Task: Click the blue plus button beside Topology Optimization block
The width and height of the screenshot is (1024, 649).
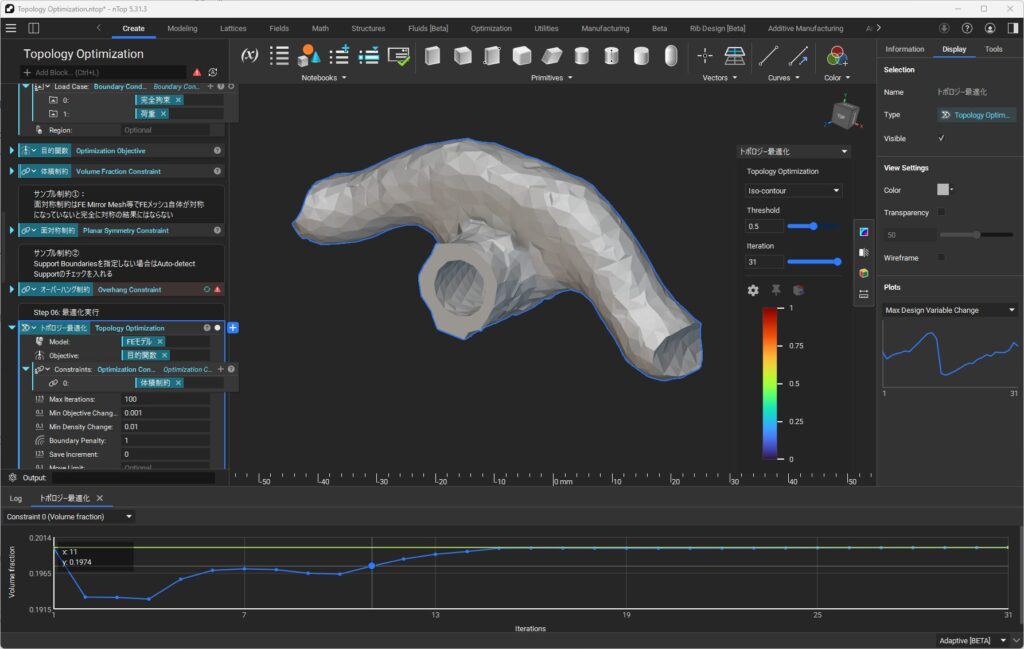Action: pos(233,328)
